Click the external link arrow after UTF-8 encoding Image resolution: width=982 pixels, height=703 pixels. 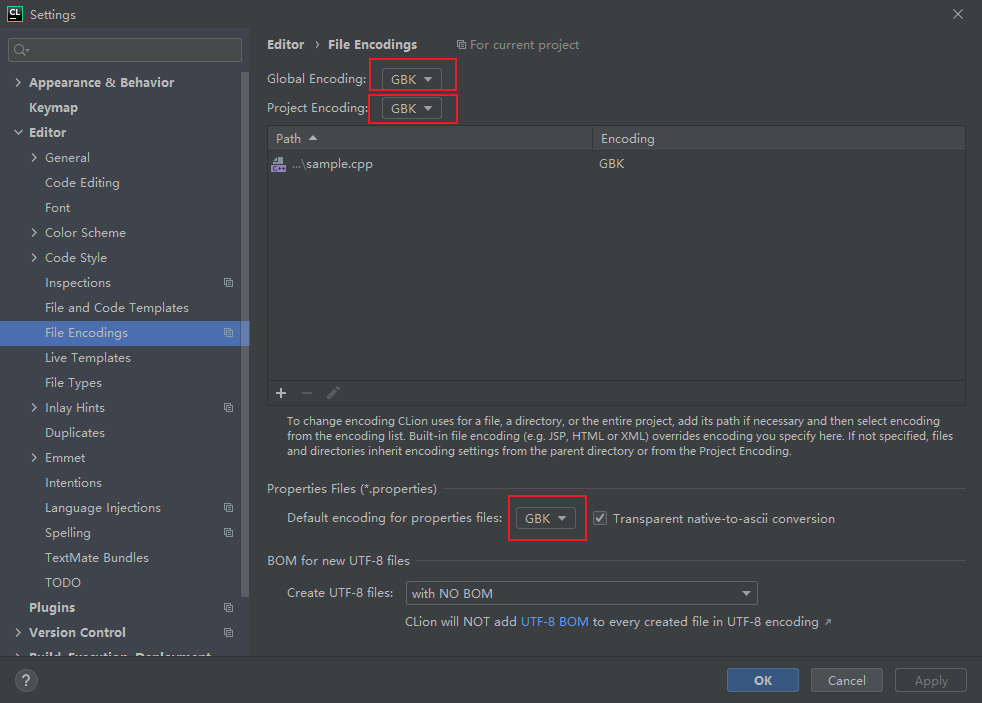(828, 622)
